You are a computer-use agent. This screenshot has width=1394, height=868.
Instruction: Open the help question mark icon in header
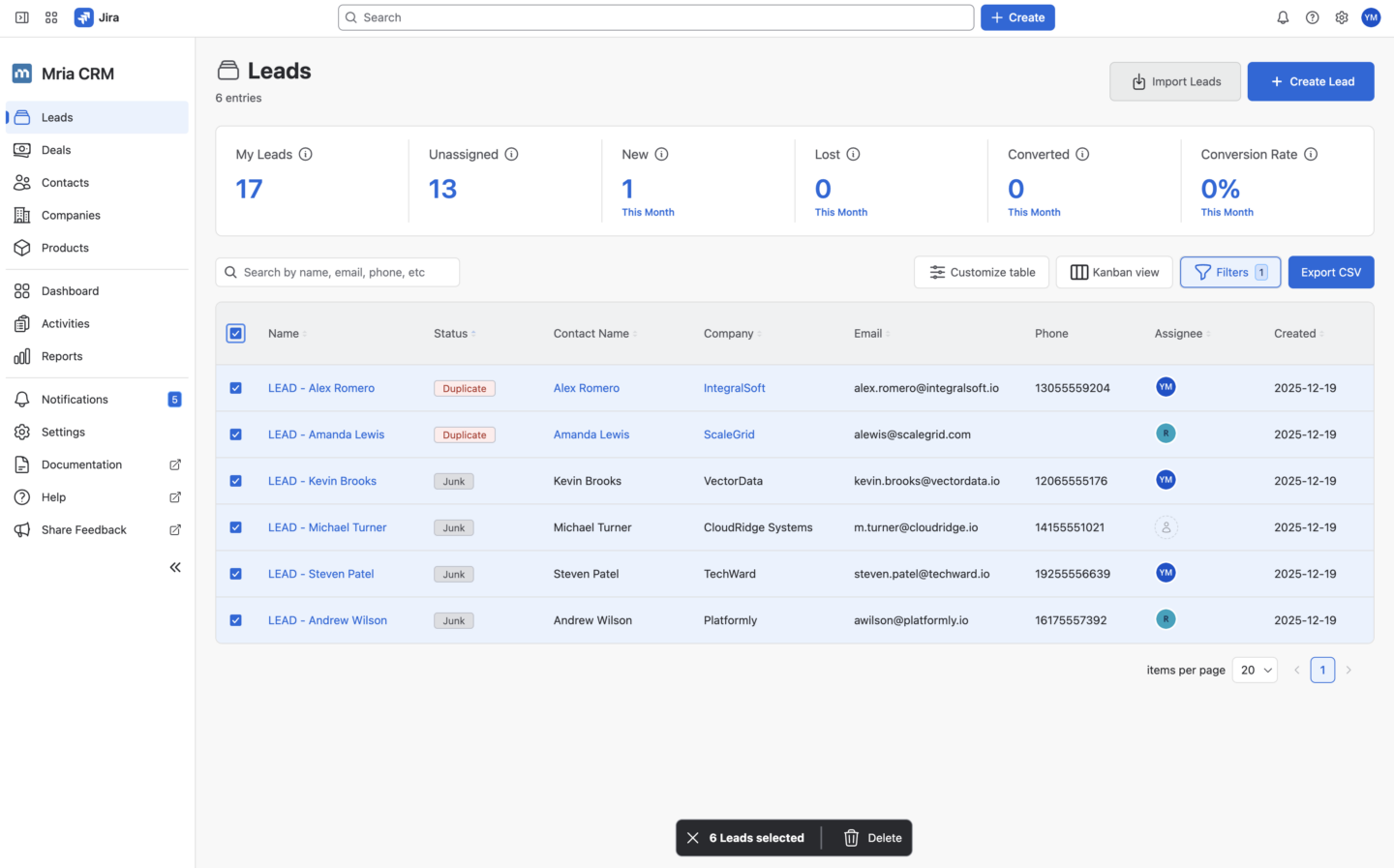point(1312,17)
